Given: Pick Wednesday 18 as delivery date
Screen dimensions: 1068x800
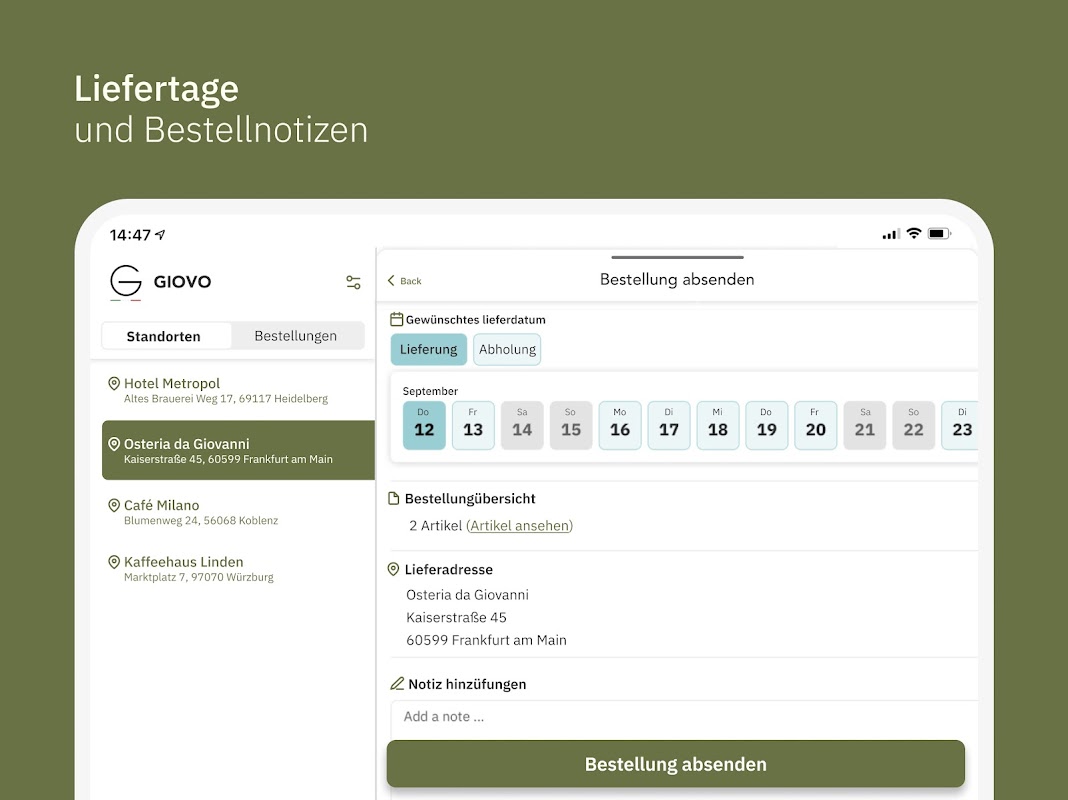Looking at the screenshot, I should [x=718, y=425].
